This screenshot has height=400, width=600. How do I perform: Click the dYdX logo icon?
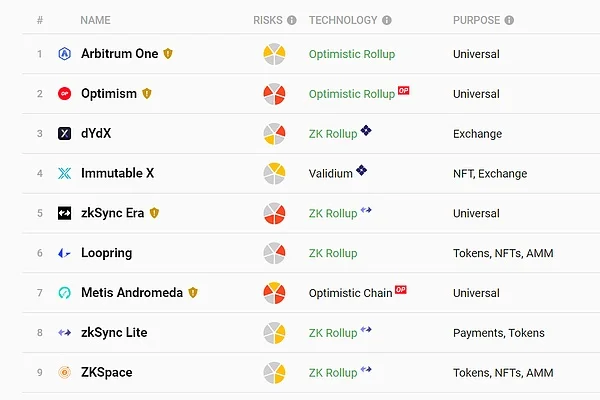[65, 133]
